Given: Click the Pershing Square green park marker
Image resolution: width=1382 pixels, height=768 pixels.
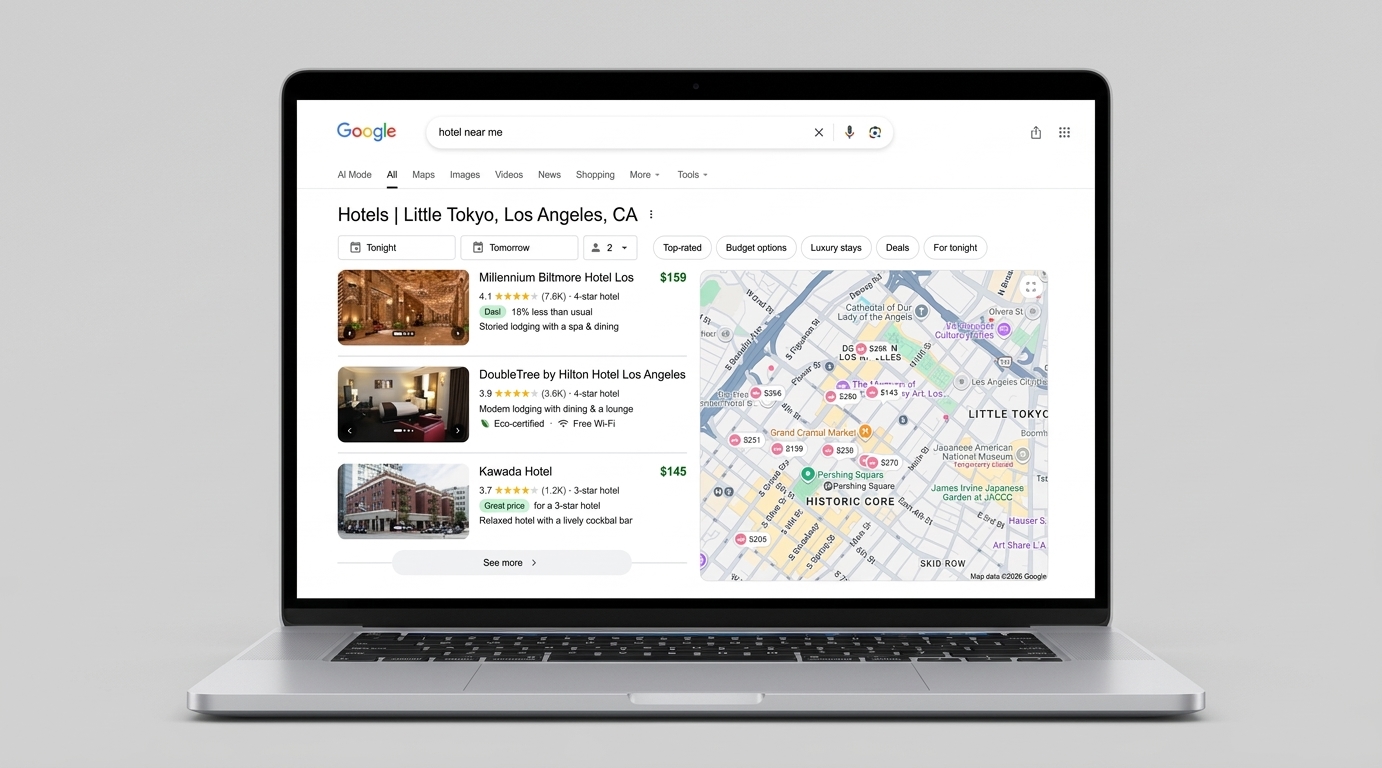Looking at the screenshot, I should [808, 474].
